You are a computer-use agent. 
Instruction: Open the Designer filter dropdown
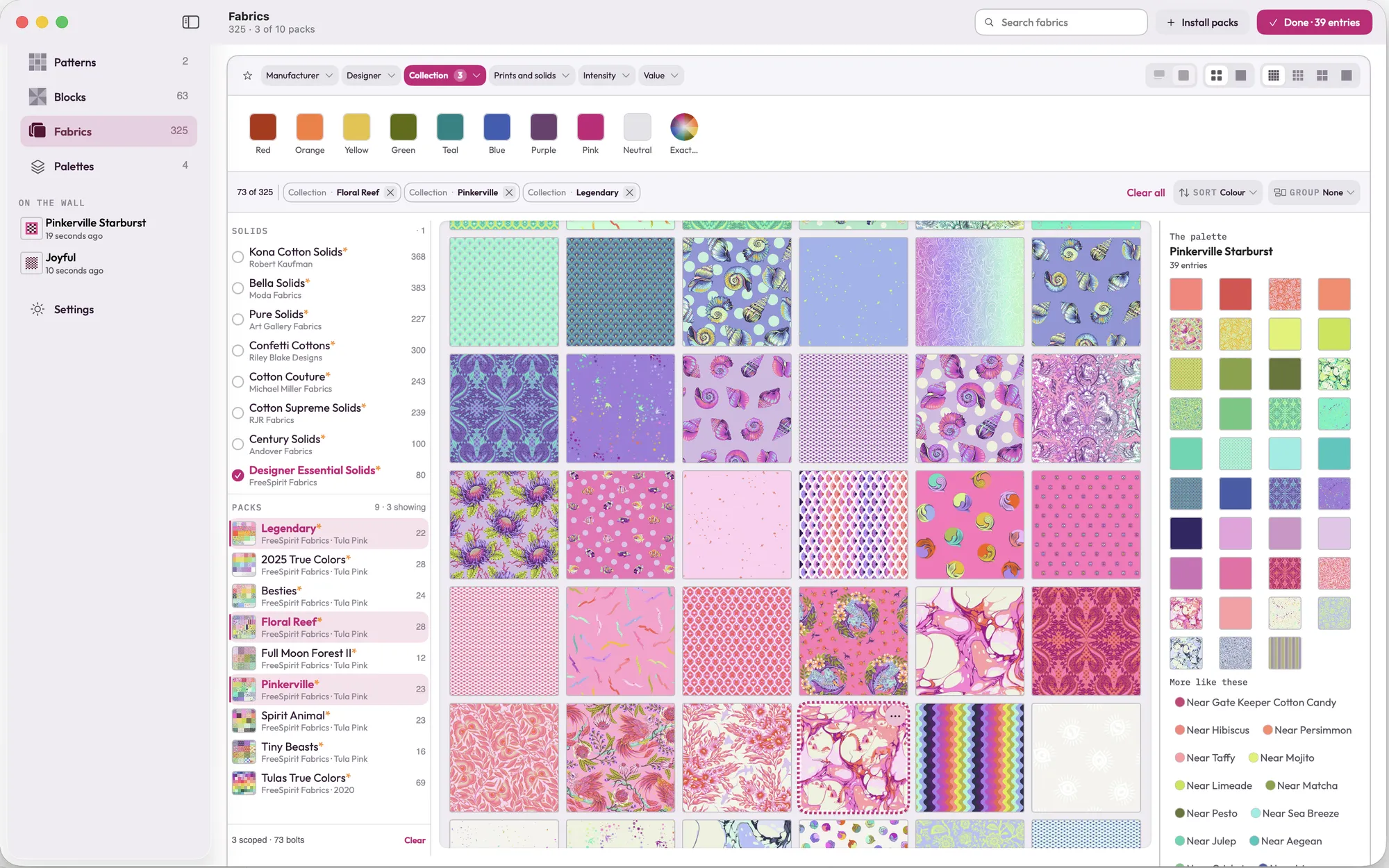tap(371, 76)
